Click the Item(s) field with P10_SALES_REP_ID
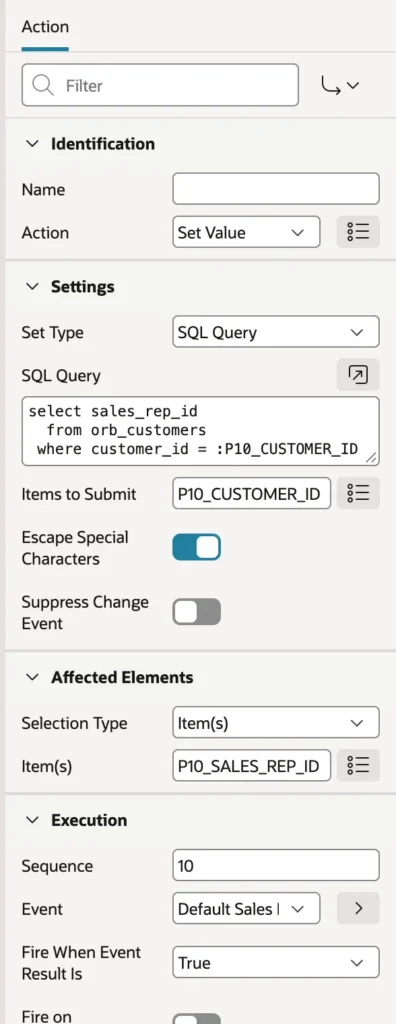 pyautogui.click(x=252, y=765)
